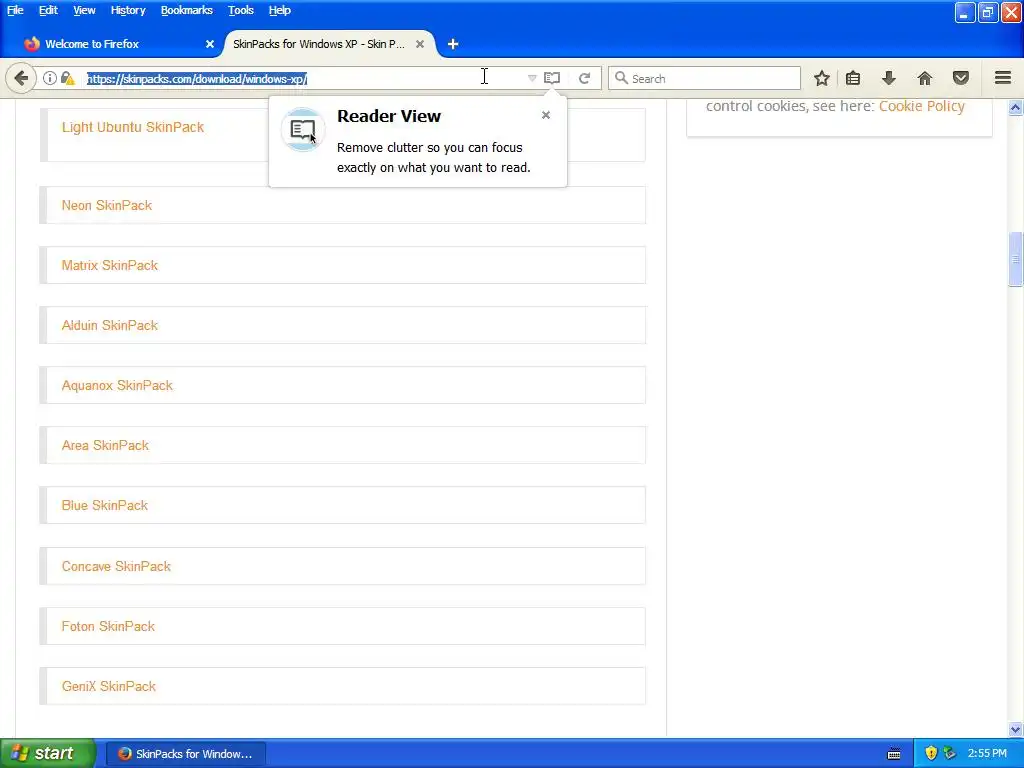The height and width of the screenshot is (768, 1024).
Task: Click the 2:55 PM system clock
Action: click(987, 754)
